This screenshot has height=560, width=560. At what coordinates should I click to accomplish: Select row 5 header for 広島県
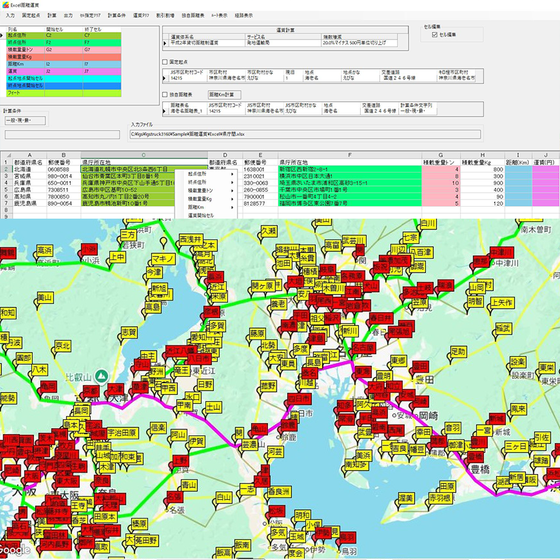click(6, 190)
